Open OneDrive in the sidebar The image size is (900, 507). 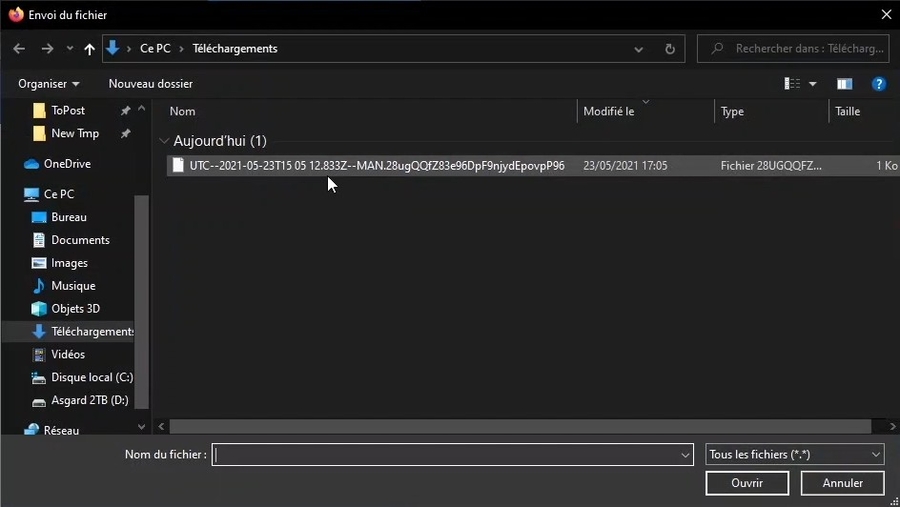pyautogui.click(x=67, y=164)
